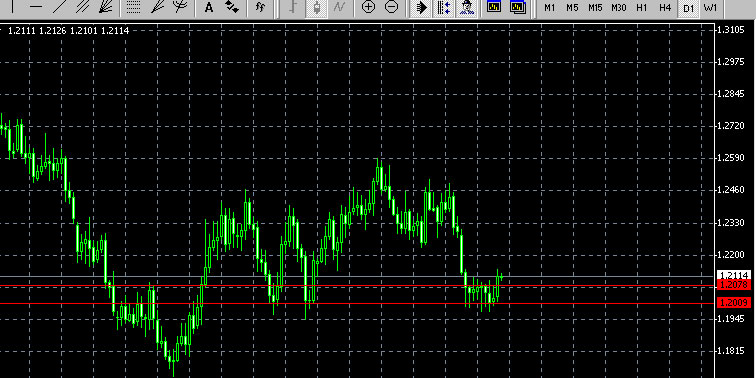The height and width of the screenshot is (378, 756).
Task: Toggle chart shift from right border
Action: point(444,7)
